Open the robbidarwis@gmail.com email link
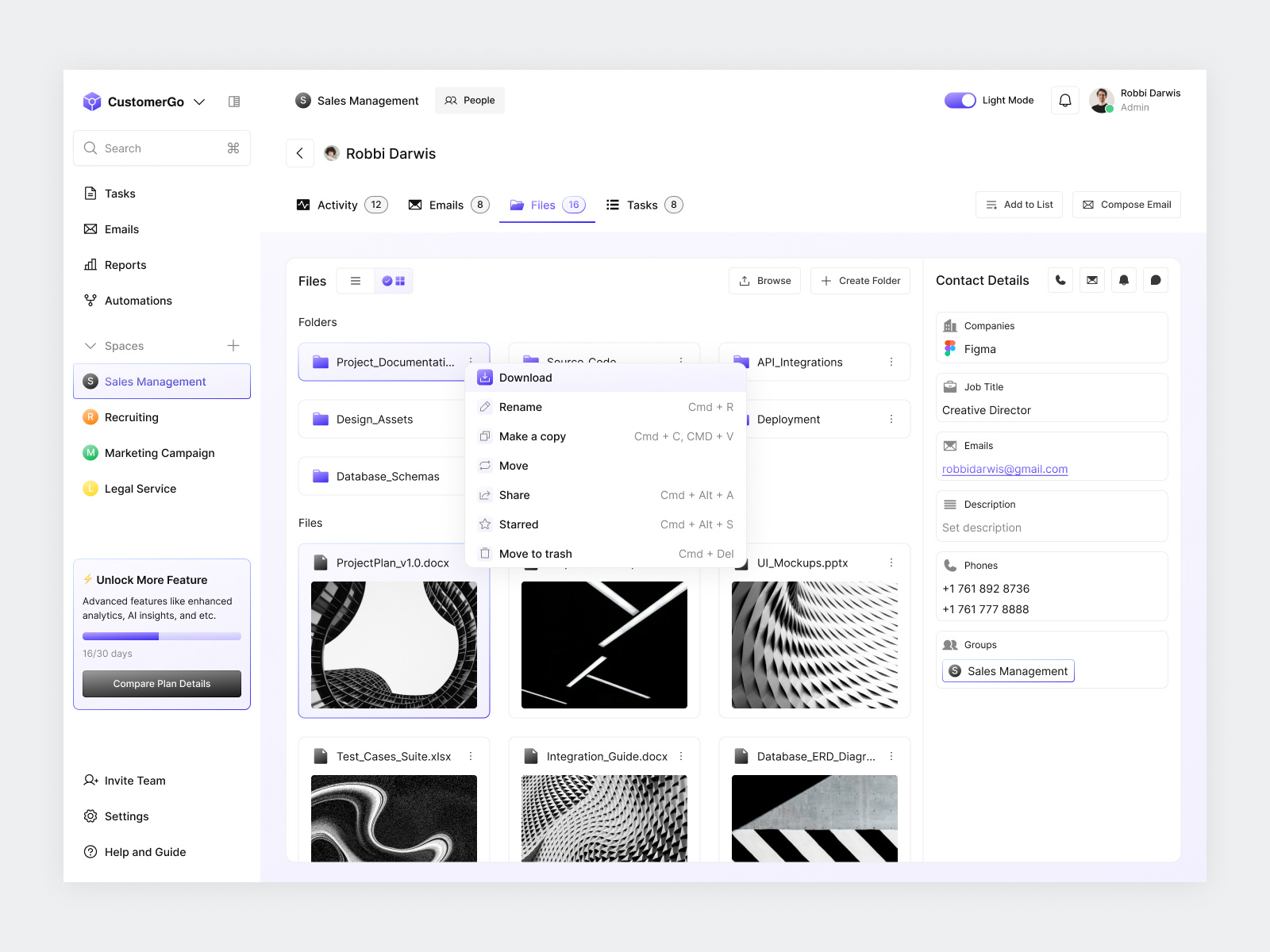 (x=1005, y=469)
